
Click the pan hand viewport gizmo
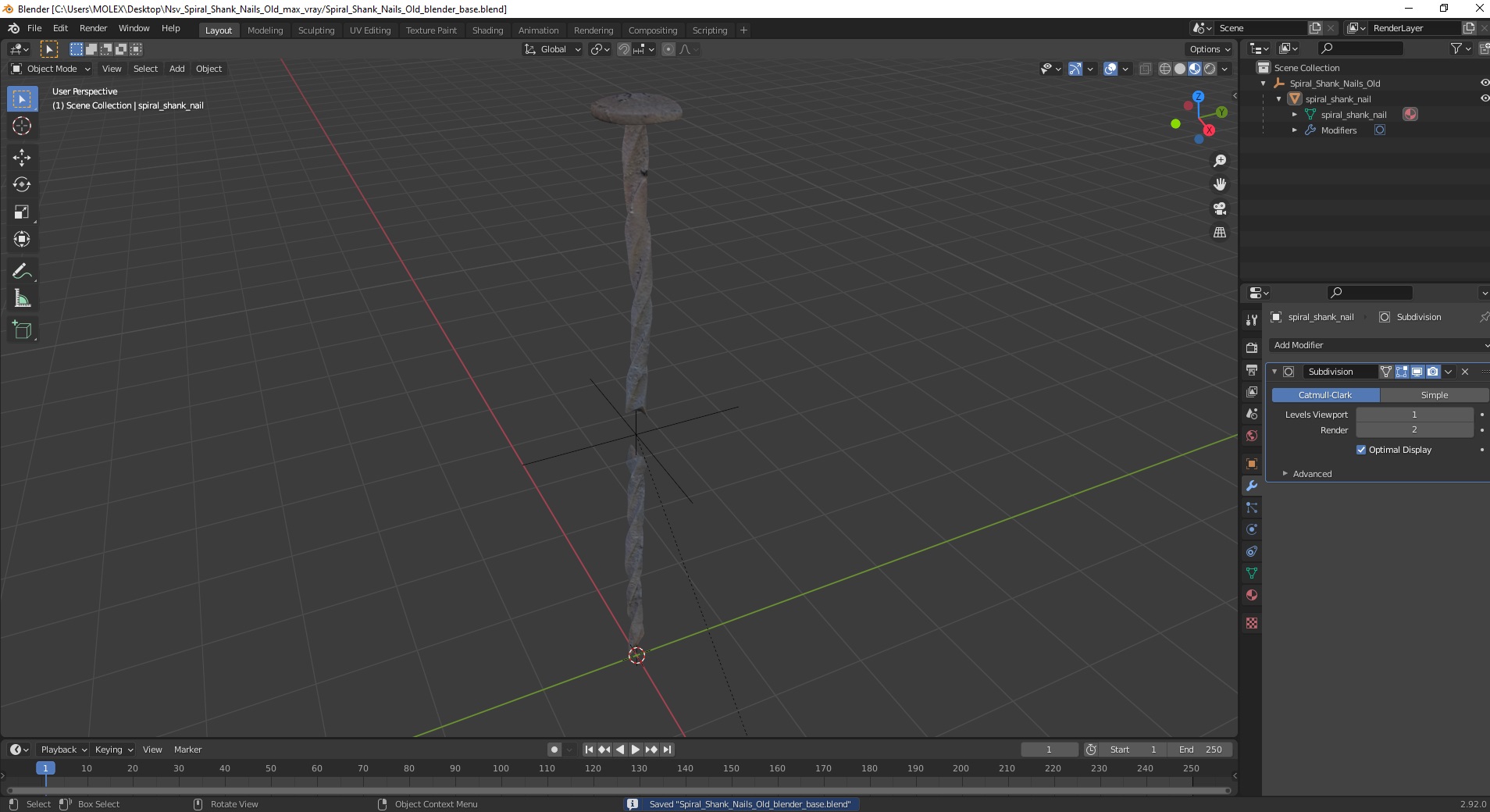(1220, 185)
